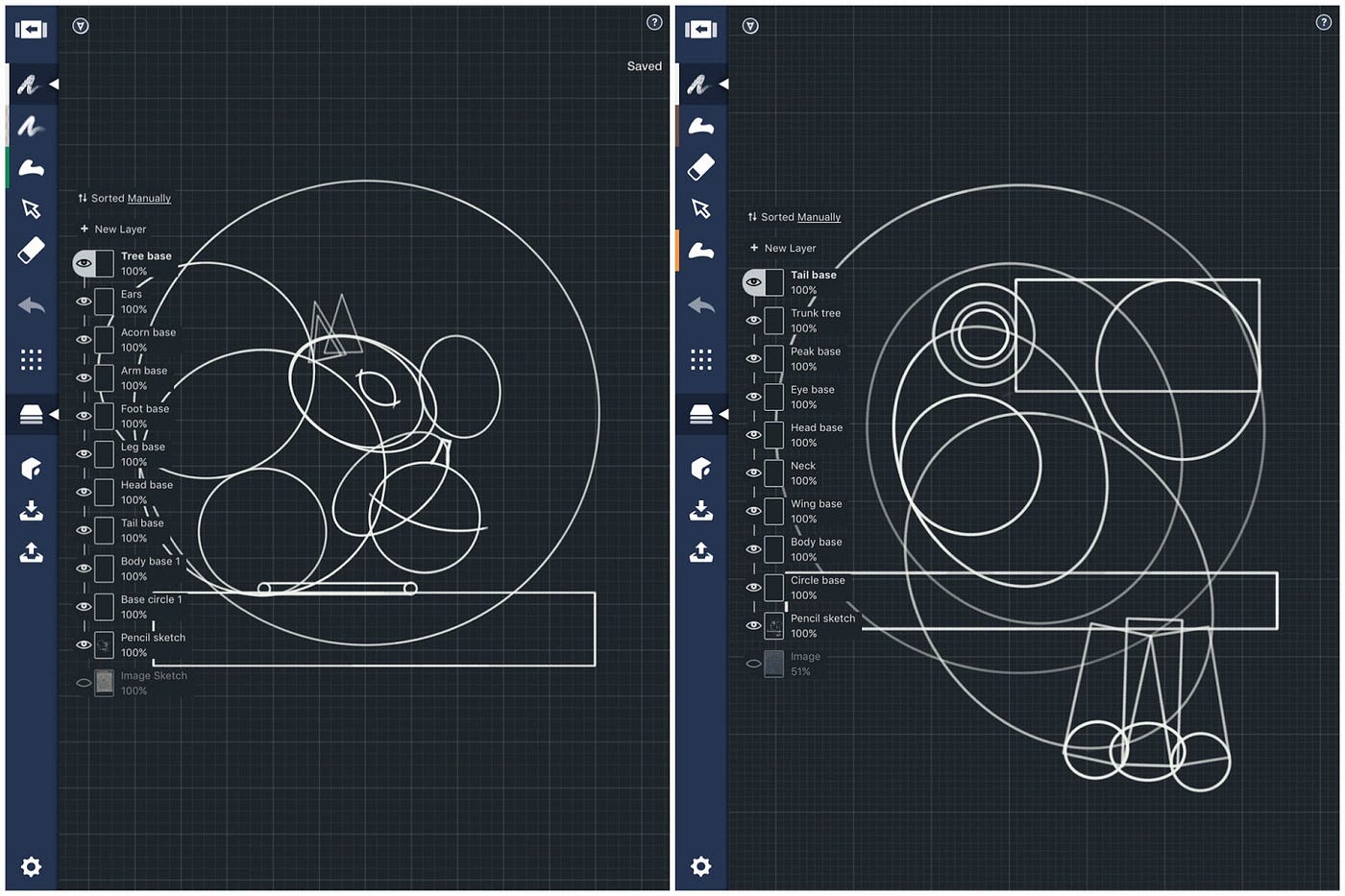This screenshot has height=896, width=1345.
Task: Pick the eraser tool in right screenshot
Action: tap(701, 167)
